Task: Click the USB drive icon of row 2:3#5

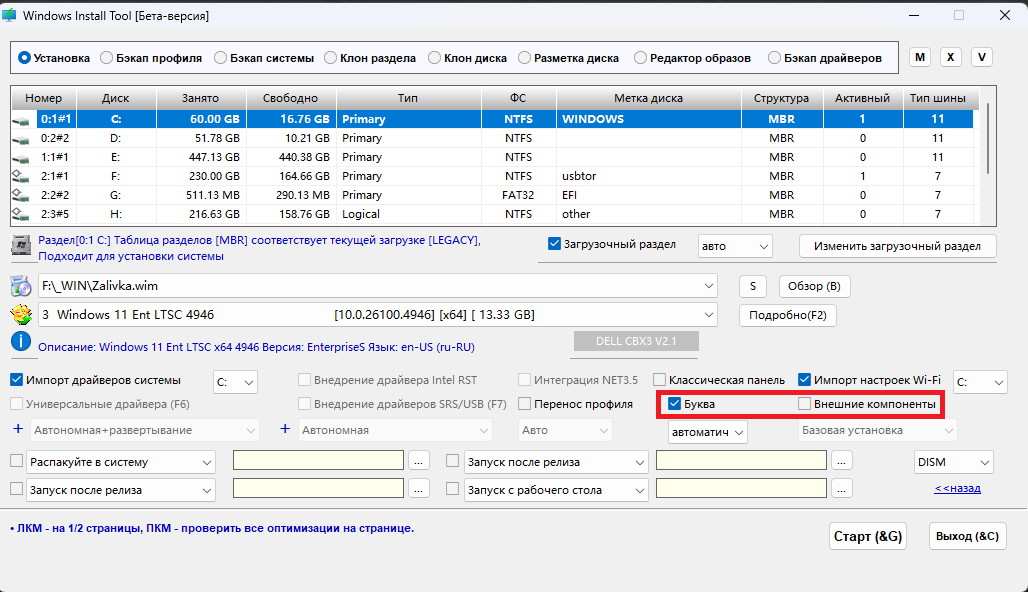Action: pyautogui.click(x=21, y=214)
